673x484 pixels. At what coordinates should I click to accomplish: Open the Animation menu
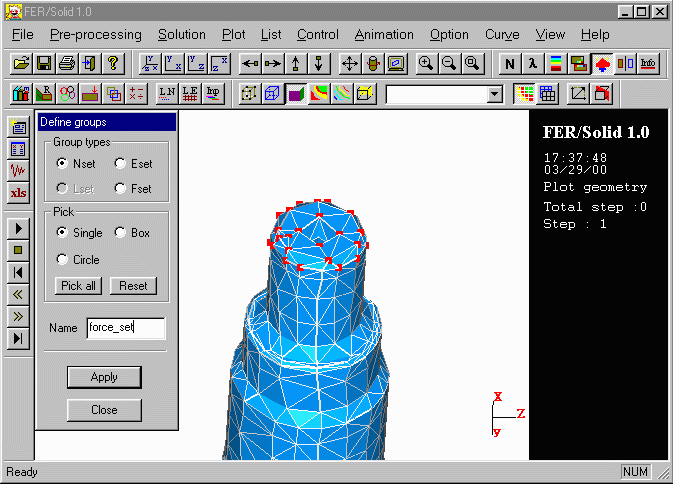pos(384,34)
